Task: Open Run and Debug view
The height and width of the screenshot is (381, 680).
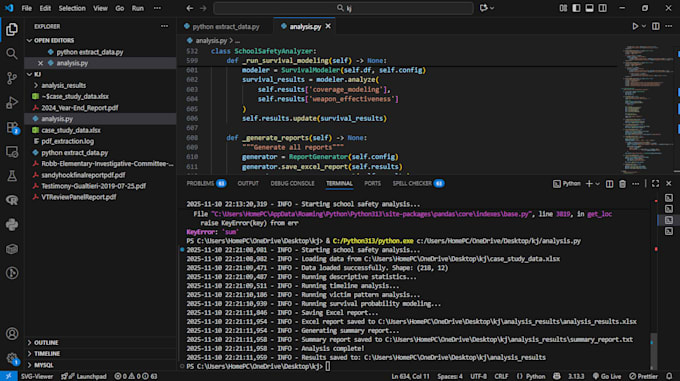Action: coord(12,103)
